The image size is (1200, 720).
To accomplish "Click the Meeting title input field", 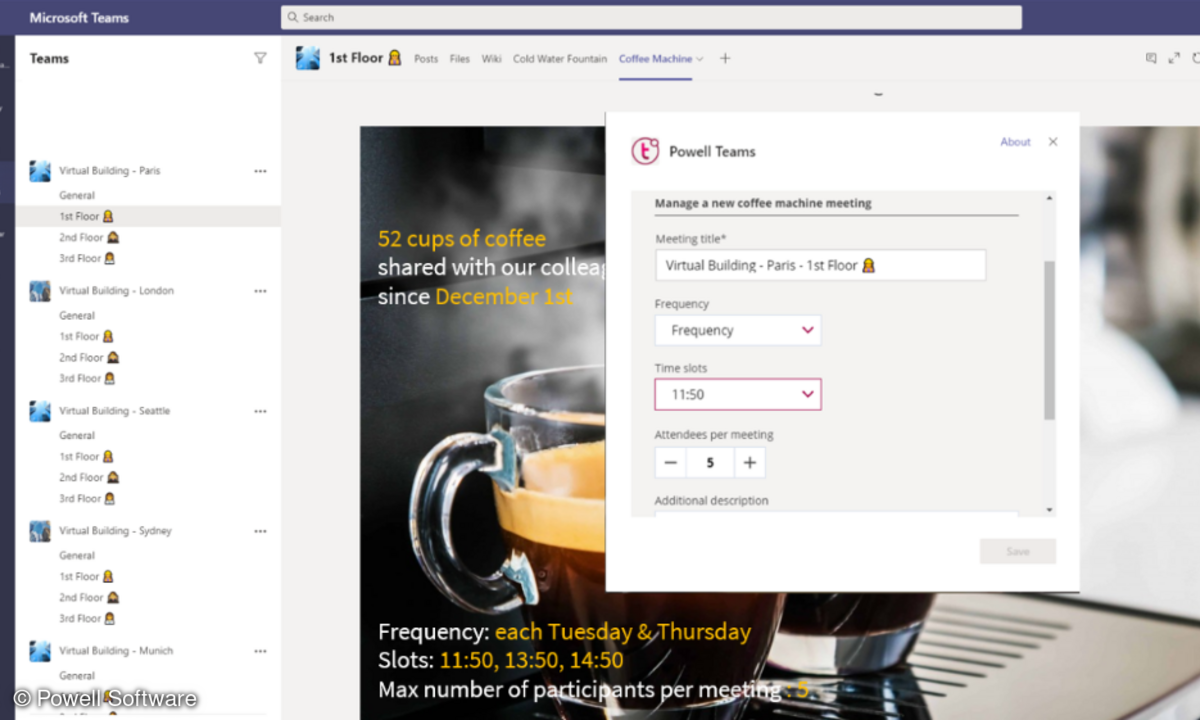I will 820,265.
